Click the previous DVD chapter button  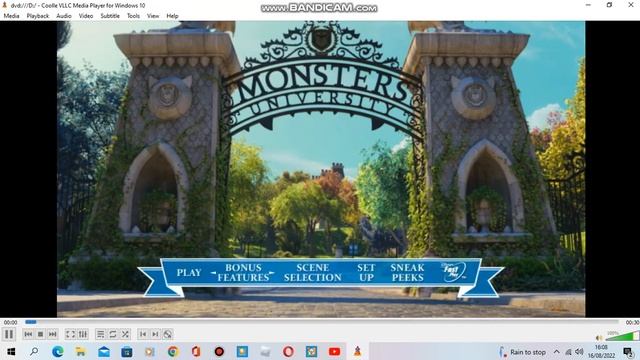(143, 334)
